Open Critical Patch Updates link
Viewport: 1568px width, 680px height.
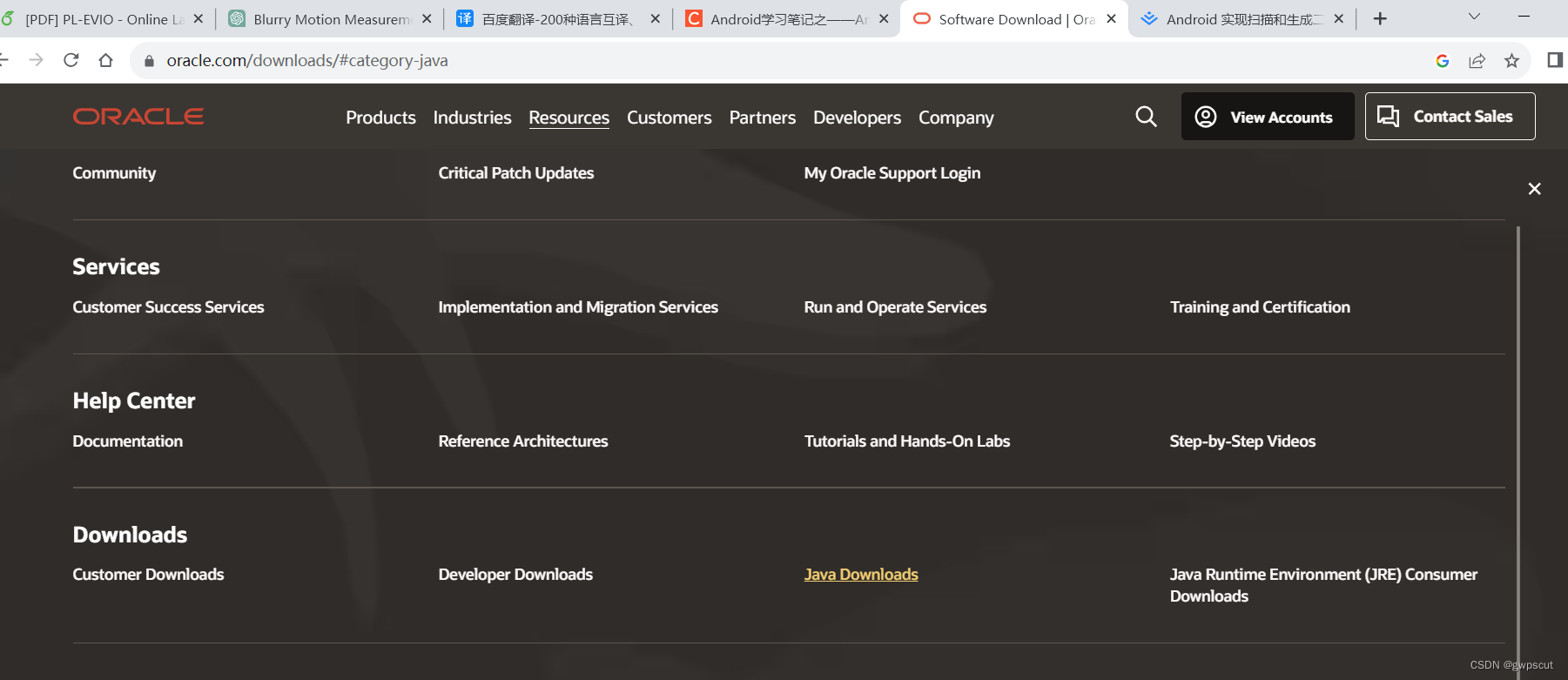[x=516, y=173]
